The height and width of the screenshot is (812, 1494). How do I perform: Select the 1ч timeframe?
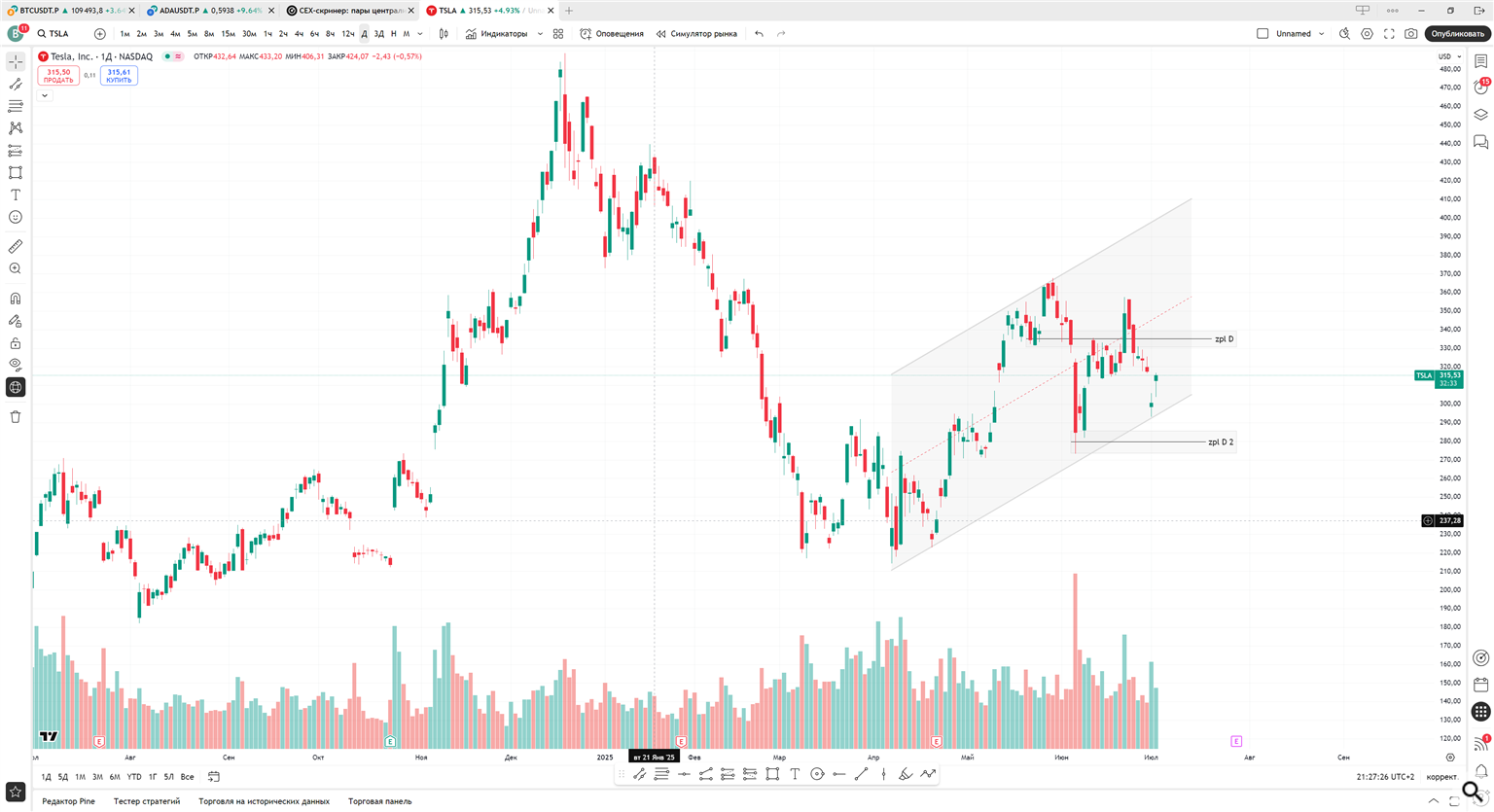pos(267,34)
